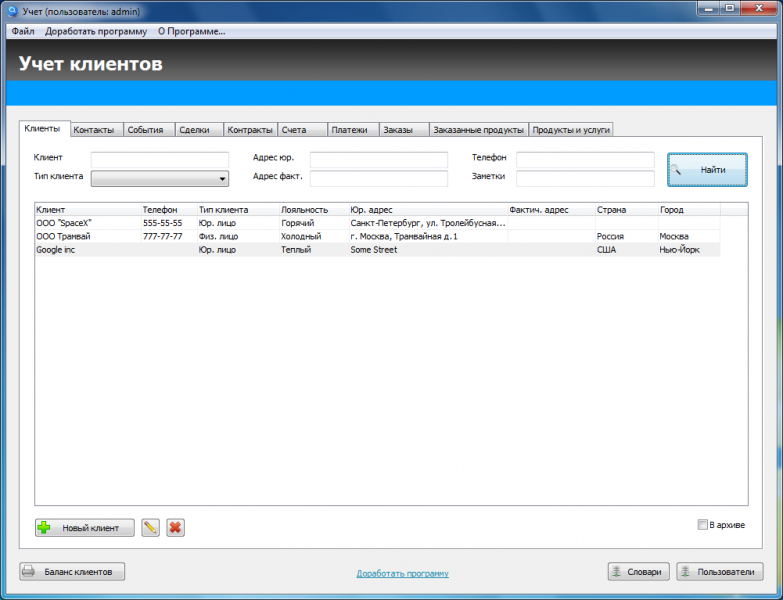783x600 pixels.
Task: Focus the 'Клиент' search field
Action: point(160,160)
